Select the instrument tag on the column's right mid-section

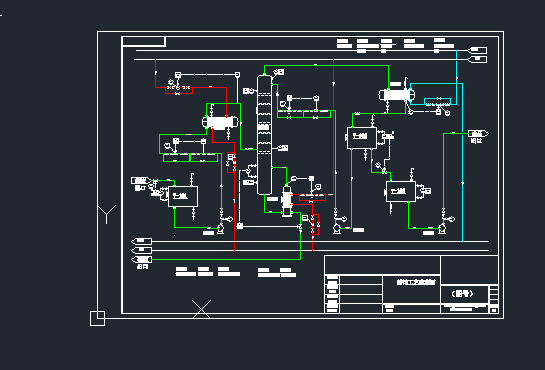tap(283, 148)
